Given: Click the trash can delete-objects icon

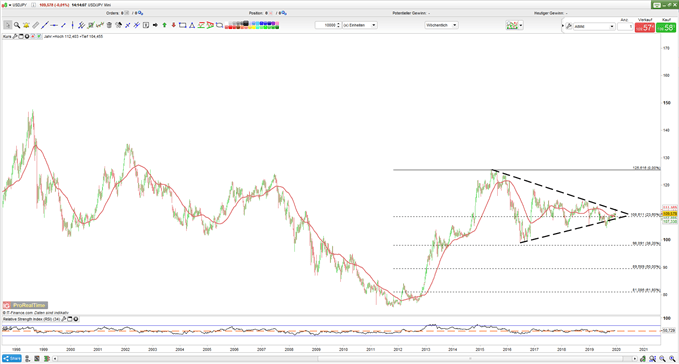Looking at the screenshot, I should point(109,25).
